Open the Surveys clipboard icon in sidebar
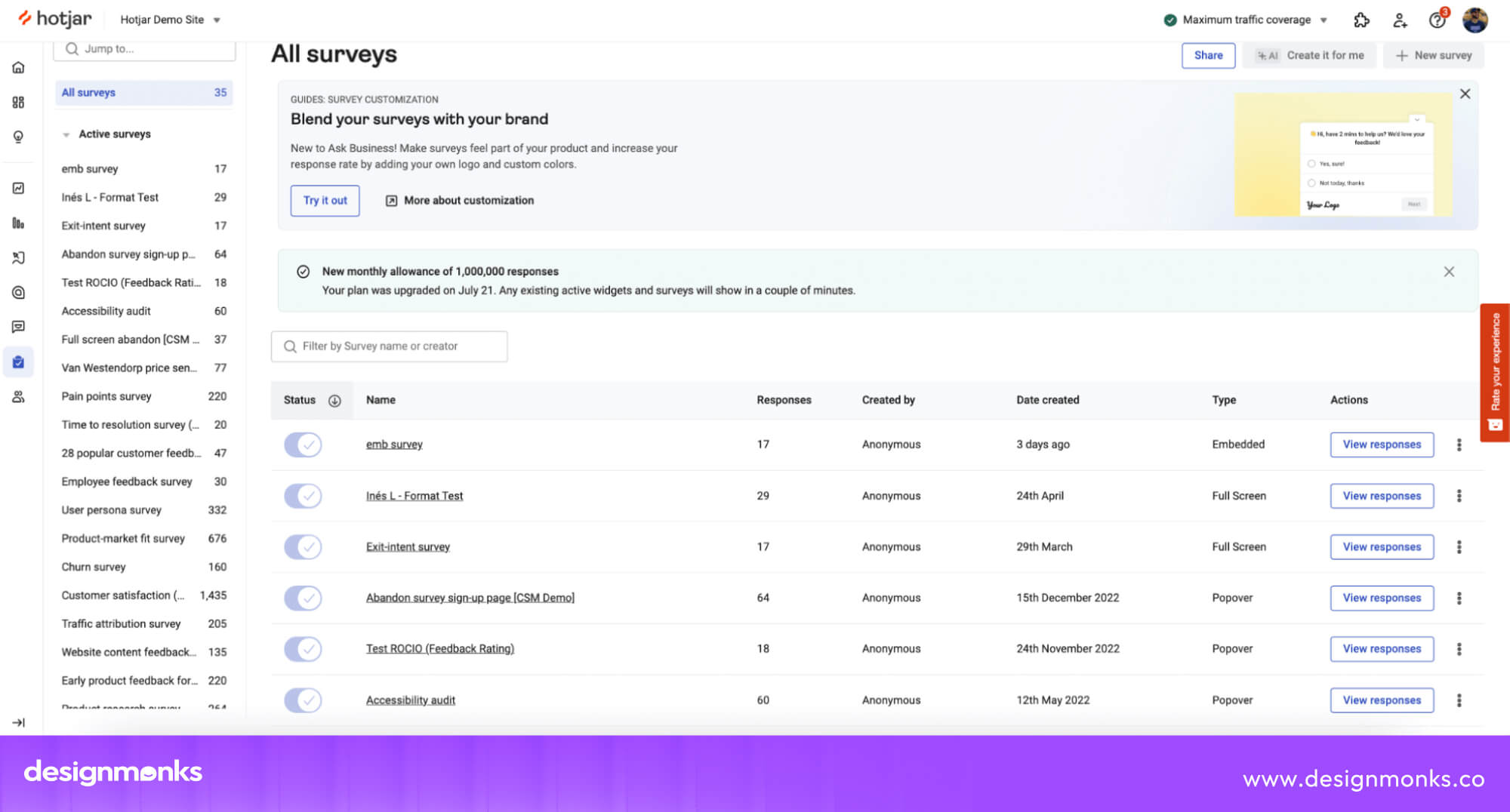 pyautogui.click(x=18, y=362)
